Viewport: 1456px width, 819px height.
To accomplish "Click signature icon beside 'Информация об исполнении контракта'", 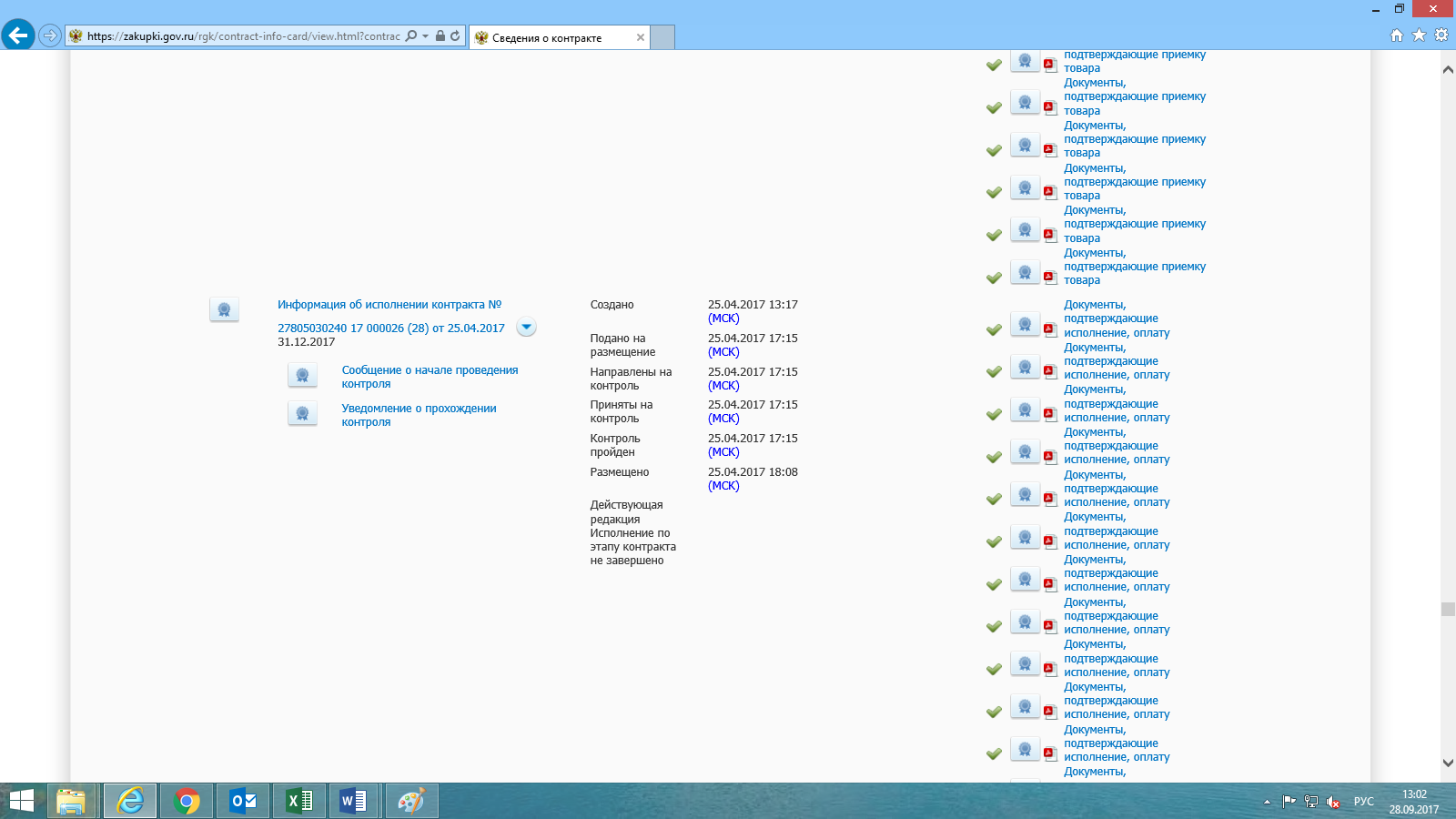I will tap(224, 309).
